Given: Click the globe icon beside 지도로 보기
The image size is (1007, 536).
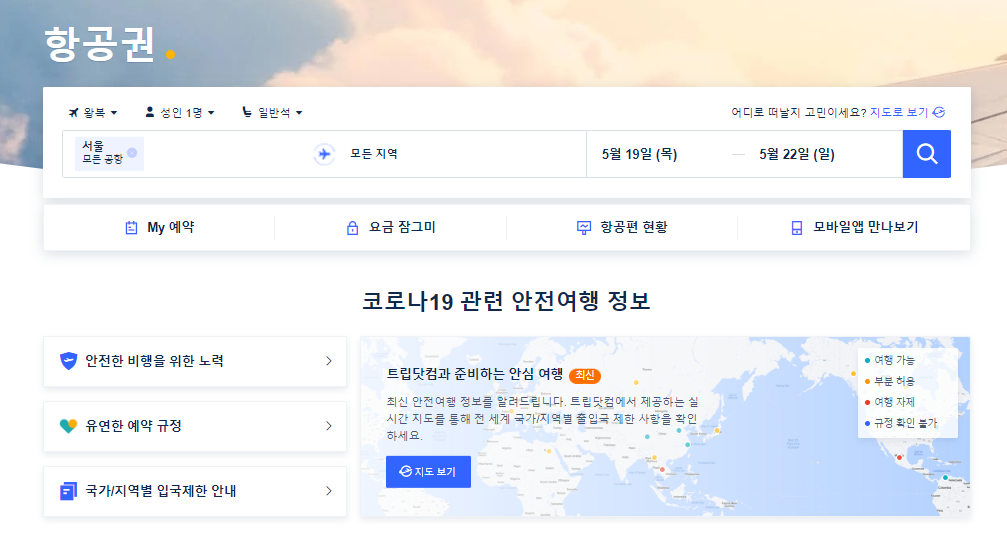Looking at the screenshot, I should [x=939, y=112].
